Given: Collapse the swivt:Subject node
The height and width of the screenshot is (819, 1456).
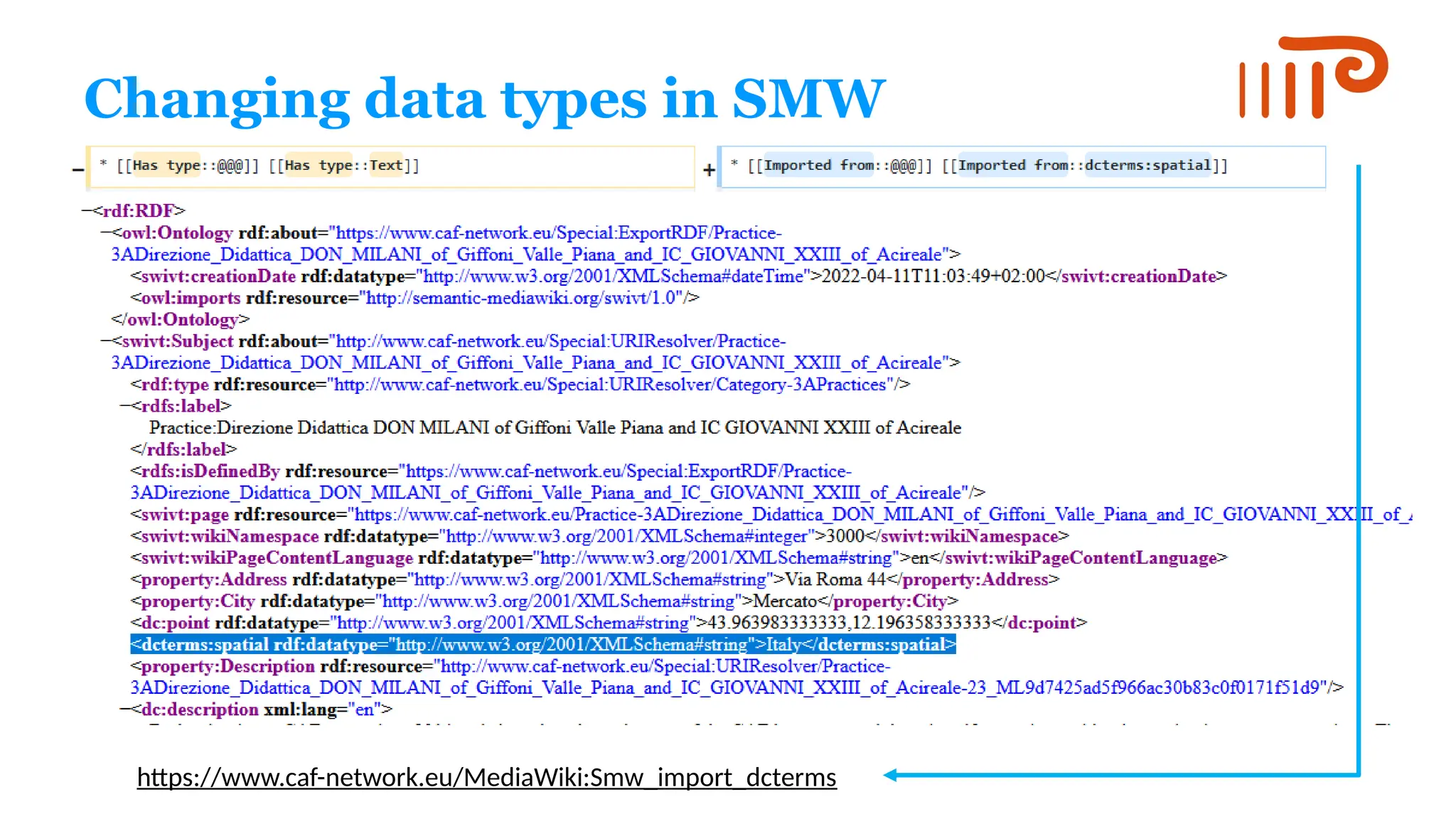Looking at the screenshot, I should 106,341.
